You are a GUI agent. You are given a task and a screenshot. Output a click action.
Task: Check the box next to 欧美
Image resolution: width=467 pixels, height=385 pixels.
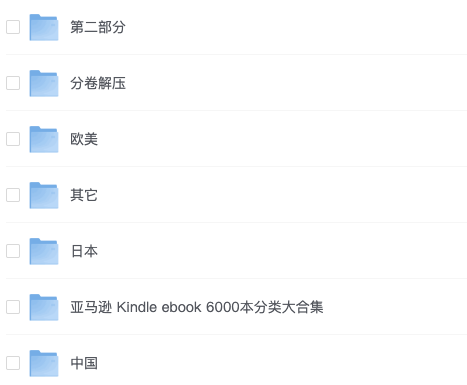click(x=13, y=139)
